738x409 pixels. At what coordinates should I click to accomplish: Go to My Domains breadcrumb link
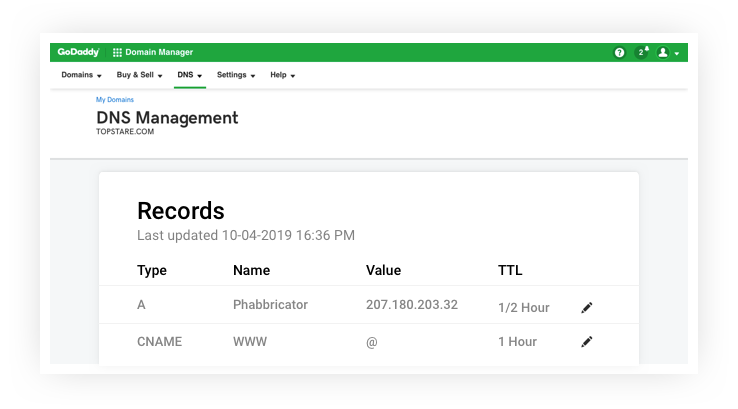pos(115,100)
